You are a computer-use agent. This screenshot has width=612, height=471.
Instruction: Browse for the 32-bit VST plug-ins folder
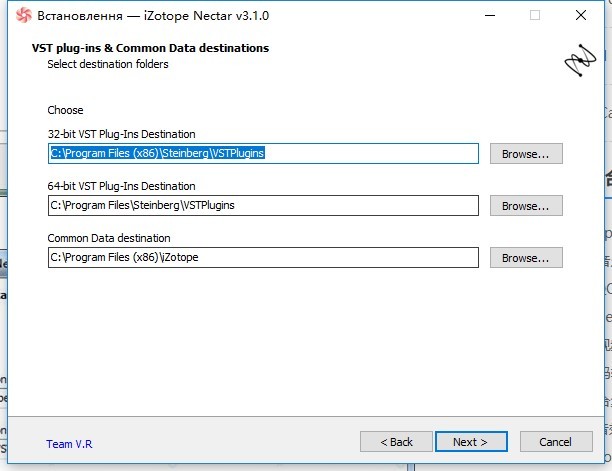[525, 154]
